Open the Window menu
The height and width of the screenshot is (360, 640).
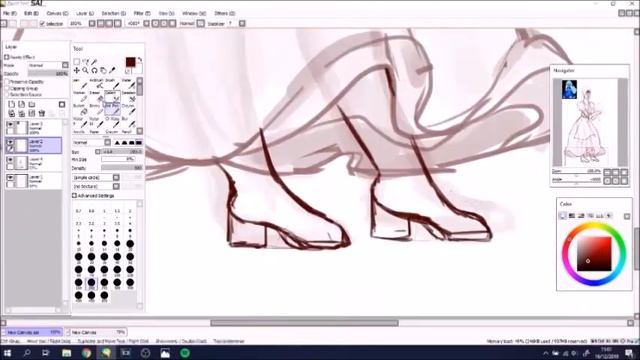point(194,13)
